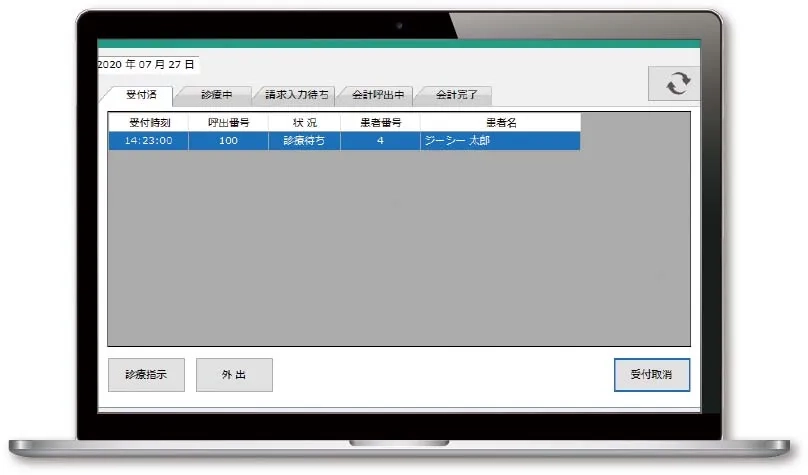The image size is (808, 475).
Task: Select patient row ジーシー 太郎
Action: point(500,141)
